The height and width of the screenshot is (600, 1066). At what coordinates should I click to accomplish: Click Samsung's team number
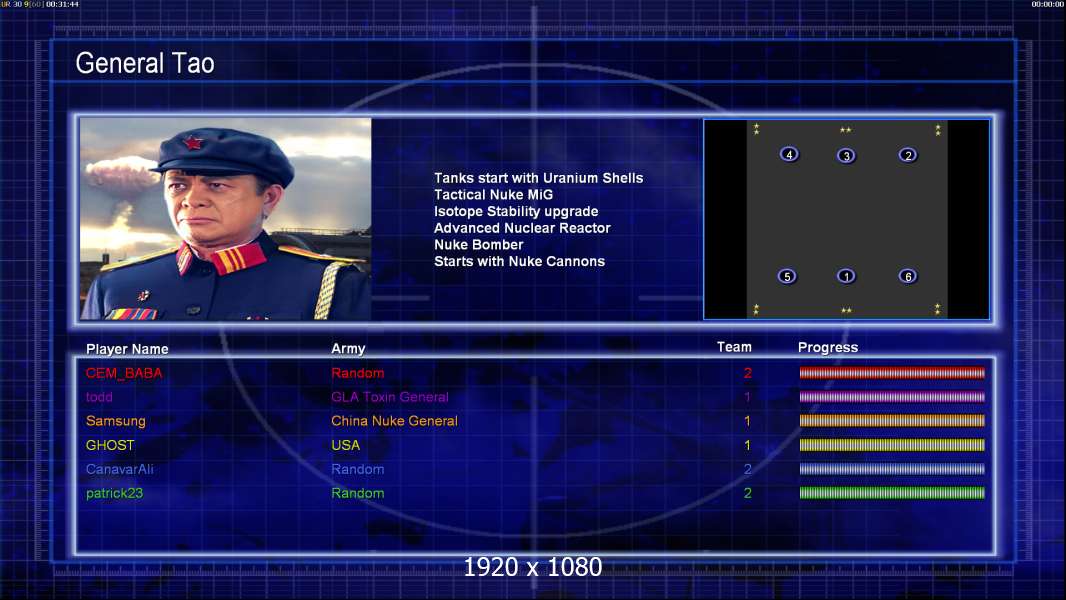(747, 421)
